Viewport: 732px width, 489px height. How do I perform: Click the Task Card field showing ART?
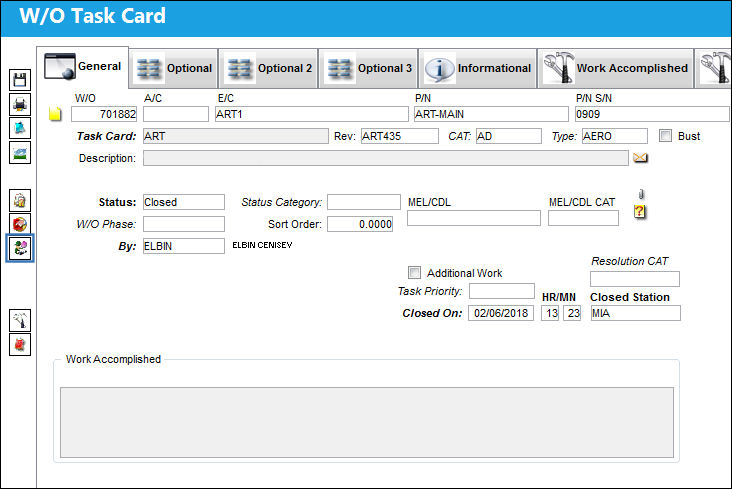pyautogui.click(x=236, y=136)
